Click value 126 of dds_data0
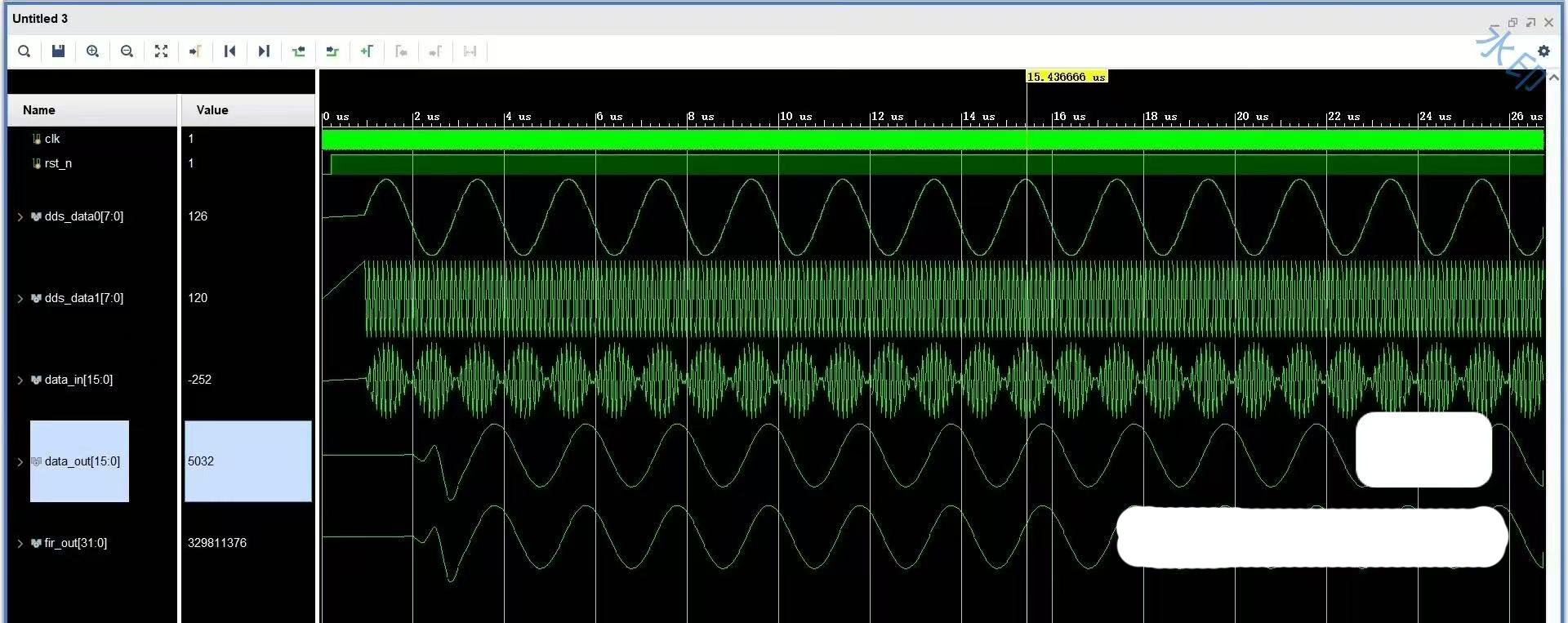Image resolution: width=1568 pixels, height=623 pixels. (x=198, y=216)
